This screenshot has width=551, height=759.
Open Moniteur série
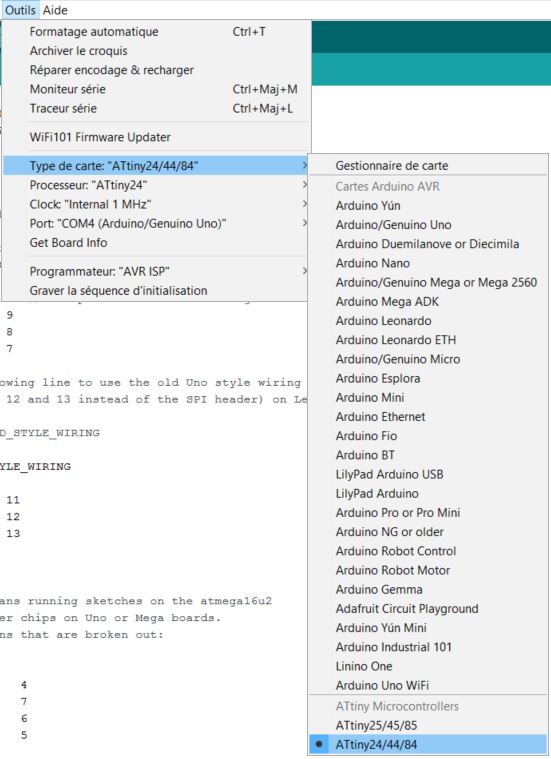tap(155, 89)
